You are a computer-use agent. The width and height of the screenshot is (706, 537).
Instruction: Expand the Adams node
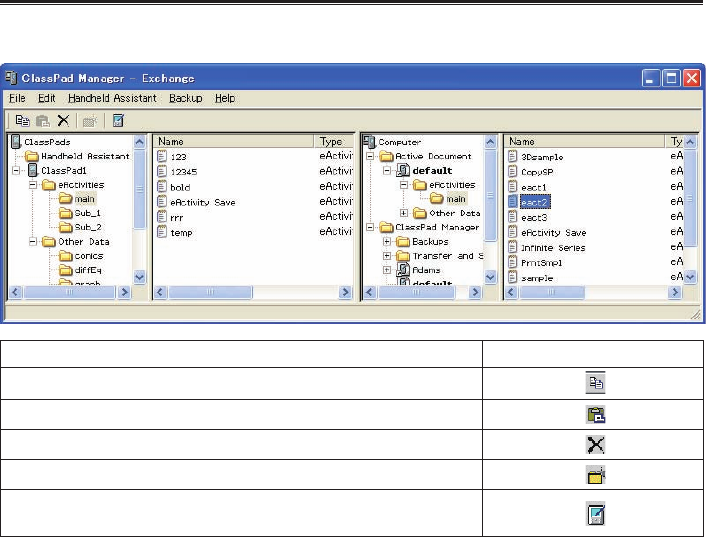tap(387, 270)
